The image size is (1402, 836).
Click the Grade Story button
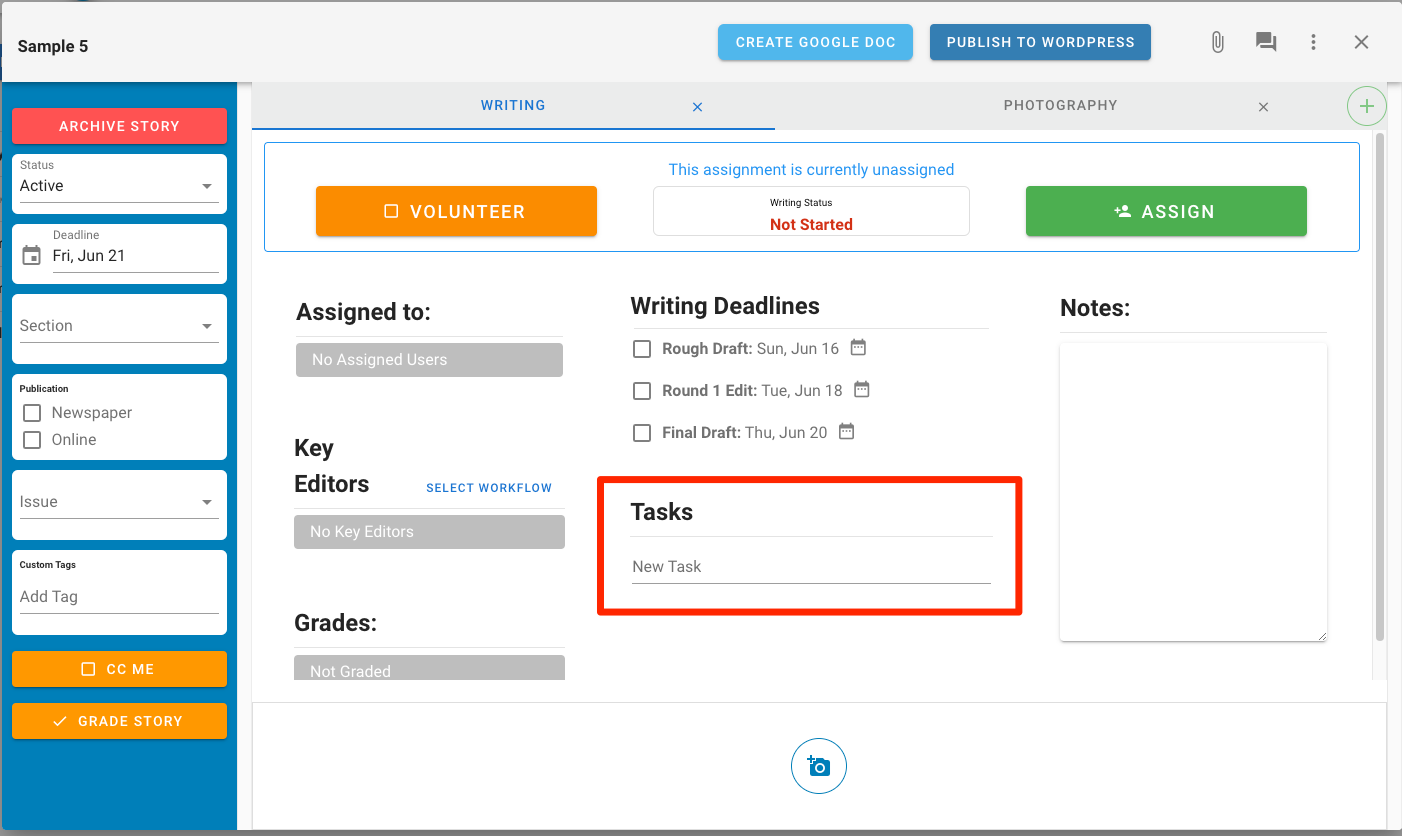(x=119, y=721)
